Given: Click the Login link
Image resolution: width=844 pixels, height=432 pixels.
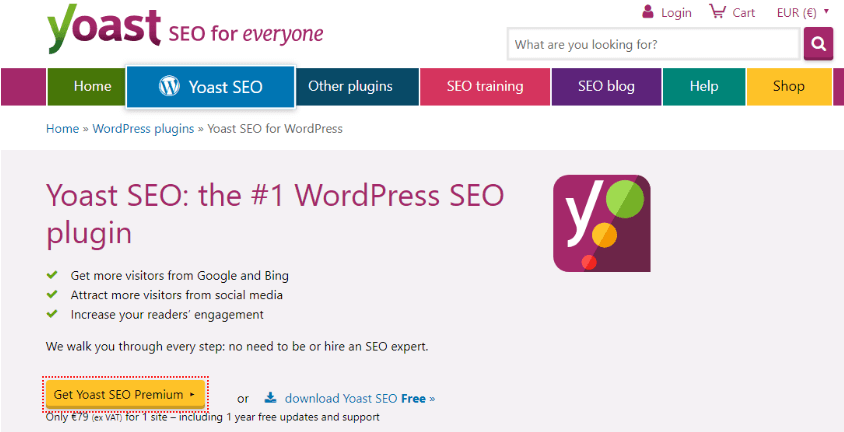Looking at the screenshot, I should 676,12.
